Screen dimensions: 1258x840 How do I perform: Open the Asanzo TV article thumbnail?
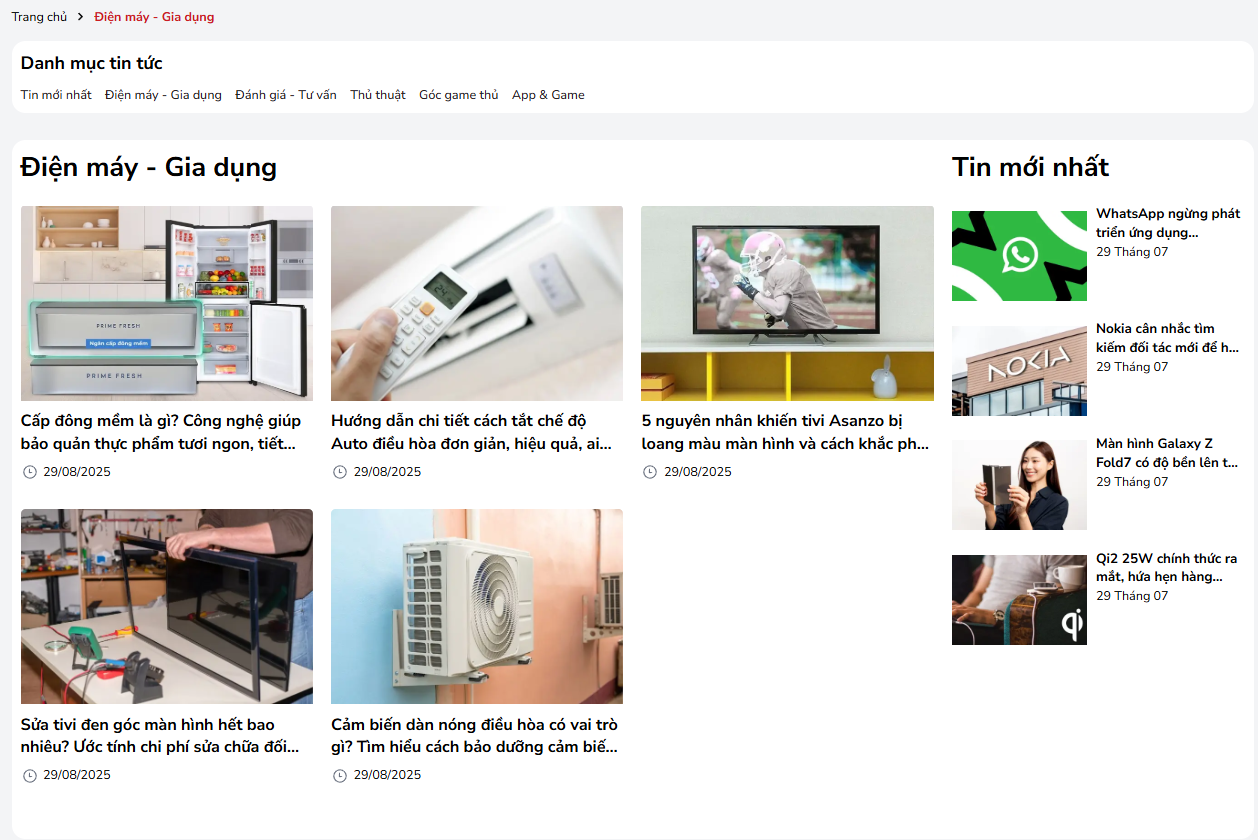click(x=787, y=303)
